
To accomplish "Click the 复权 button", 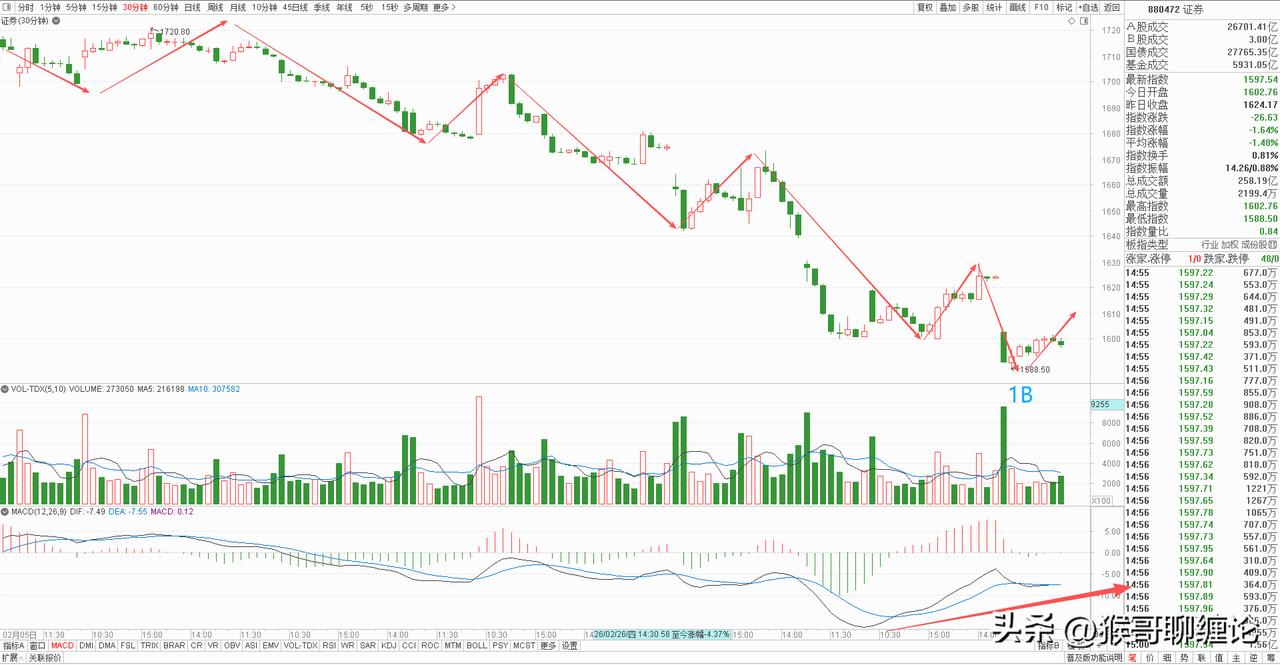I will coord(924,7).
